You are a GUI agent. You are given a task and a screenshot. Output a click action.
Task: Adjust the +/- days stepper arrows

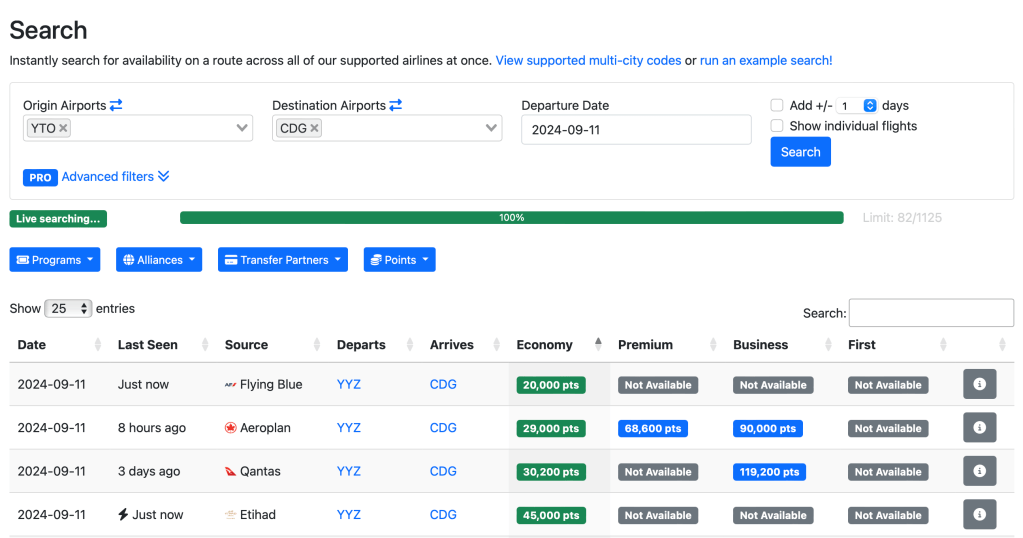click(869, 105)
